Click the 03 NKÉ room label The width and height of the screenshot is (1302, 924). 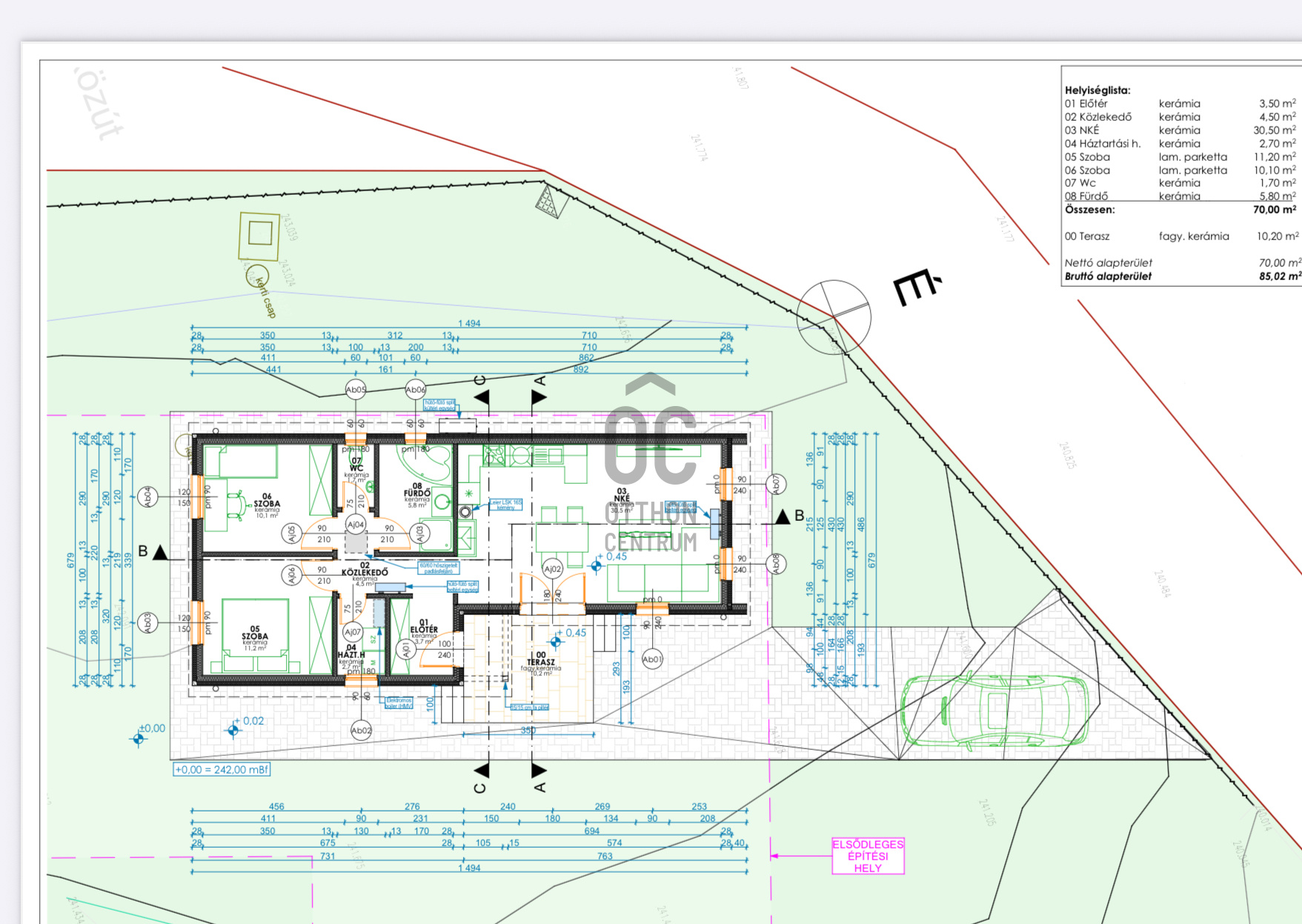622,495
